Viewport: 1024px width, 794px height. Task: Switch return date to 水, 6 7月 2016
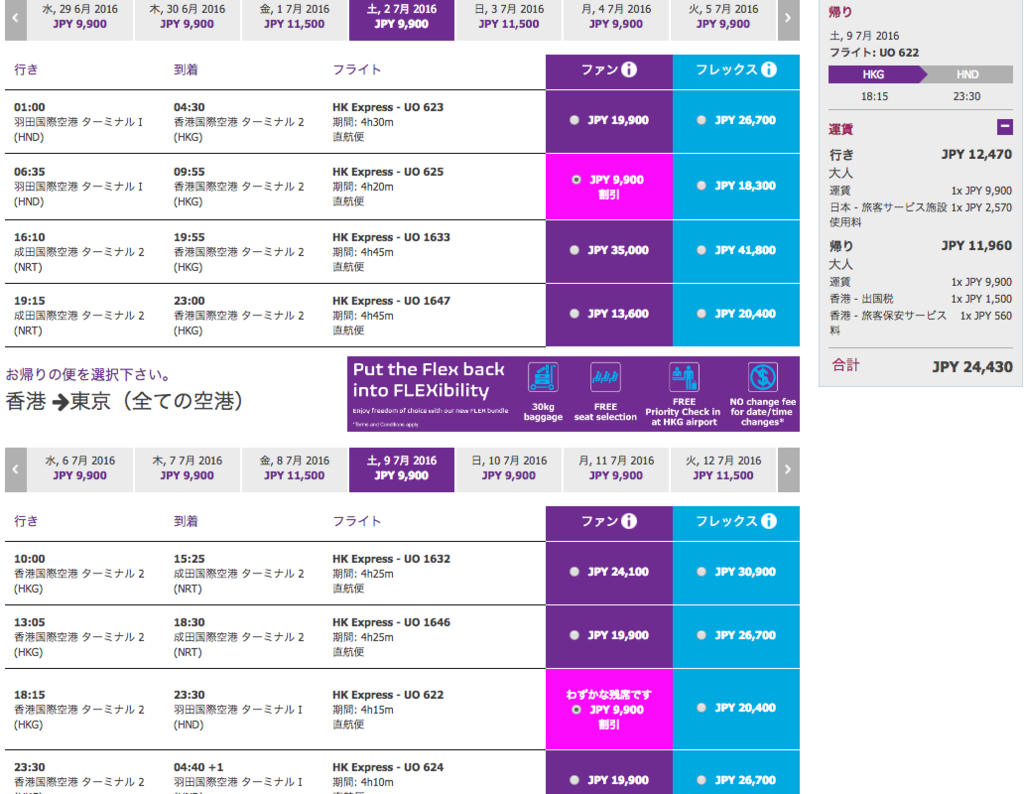click(80, 469)
